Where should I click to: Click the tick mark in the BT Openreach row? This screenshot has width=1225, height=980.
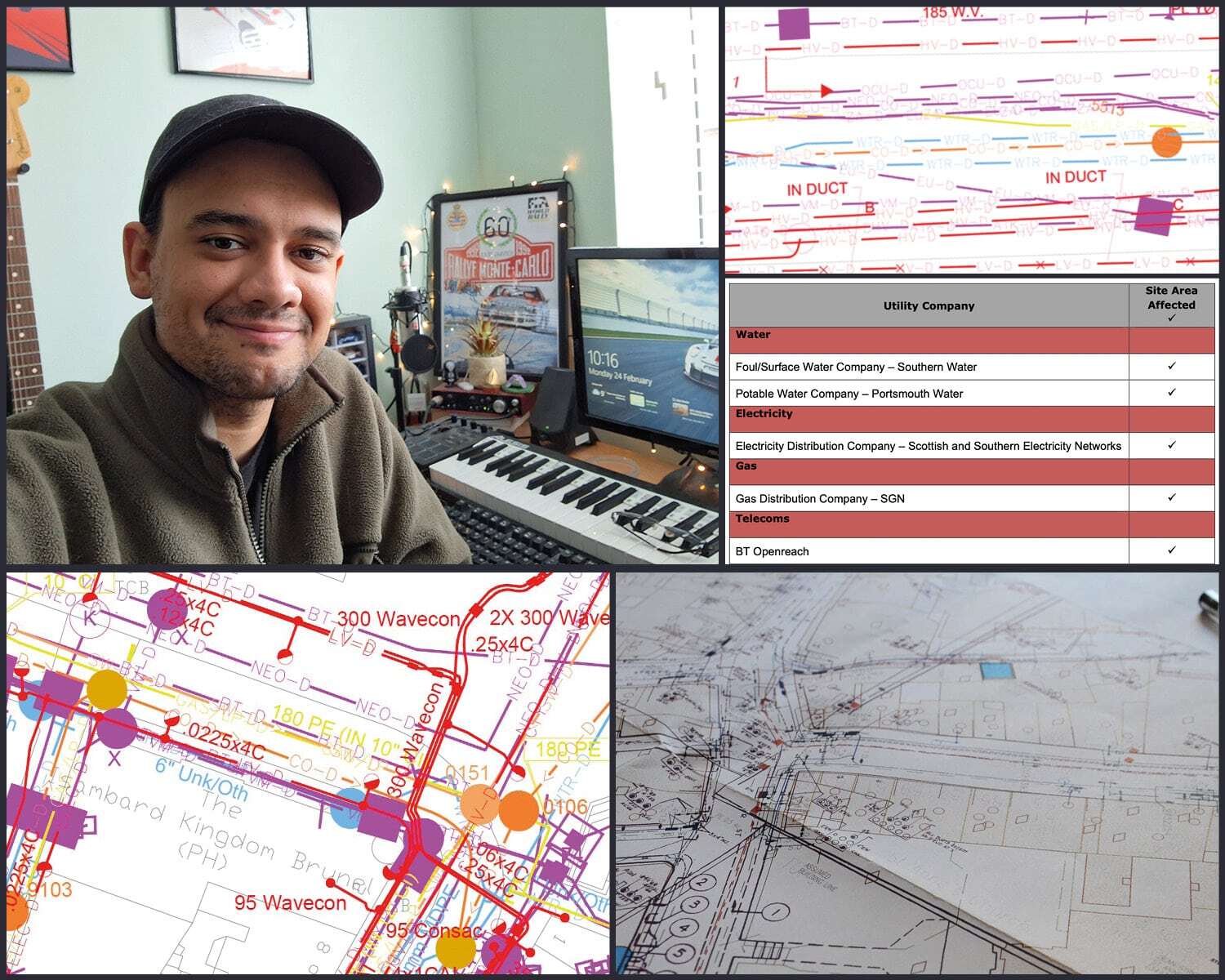pos(1172,550)
